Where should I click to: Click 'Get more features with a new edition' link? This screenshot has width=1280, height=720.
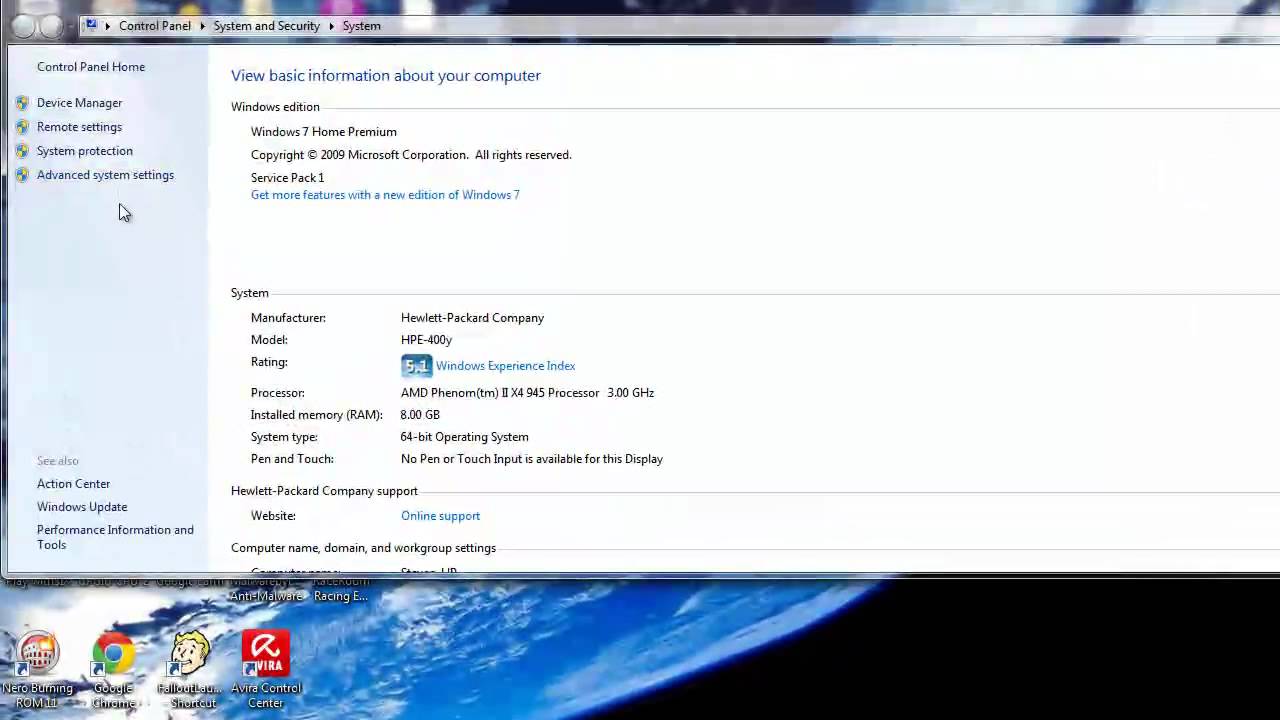point(385,195)
